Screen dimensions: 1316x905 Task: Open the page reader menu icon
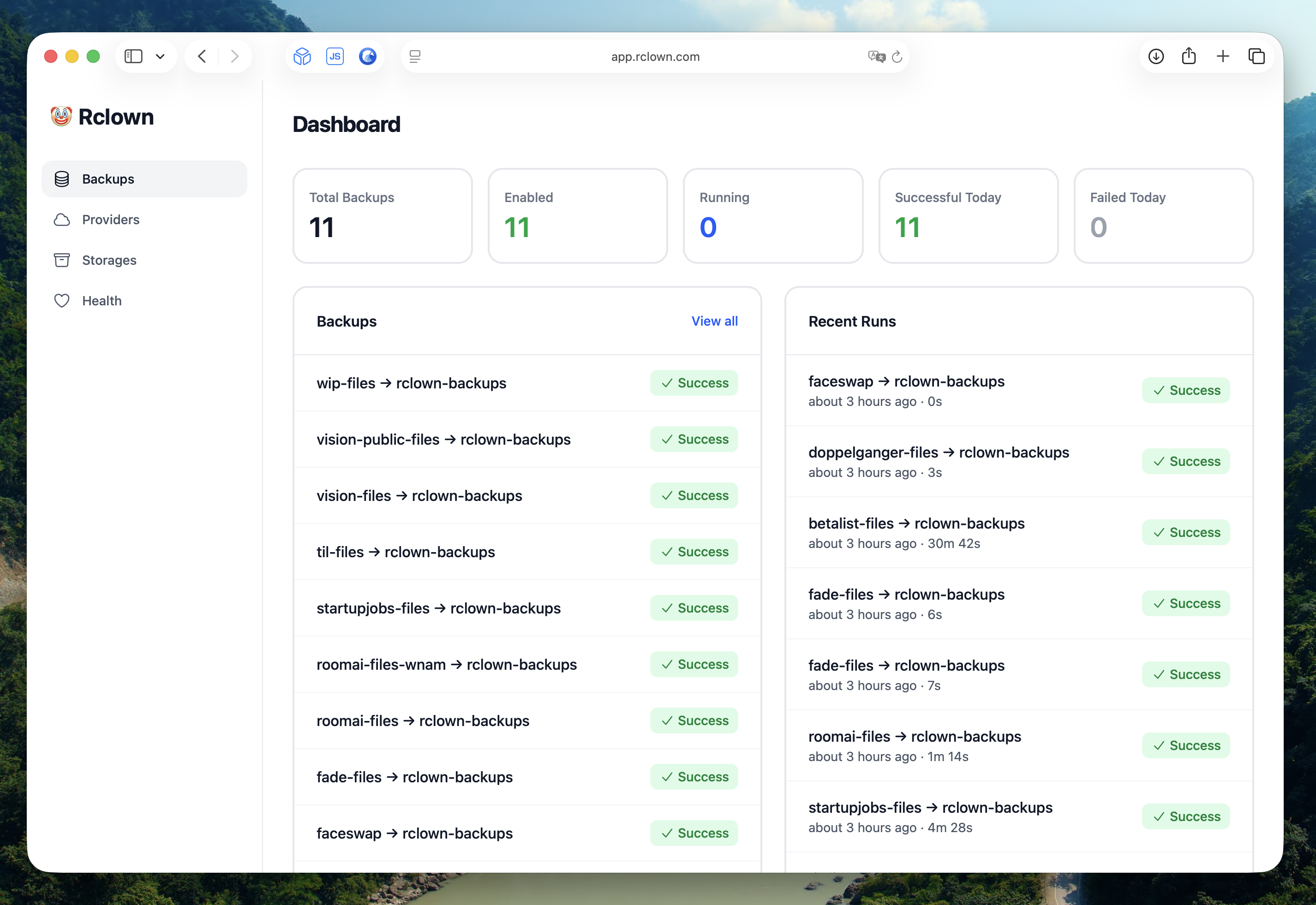pyautogui.click(x=415, y=57)
